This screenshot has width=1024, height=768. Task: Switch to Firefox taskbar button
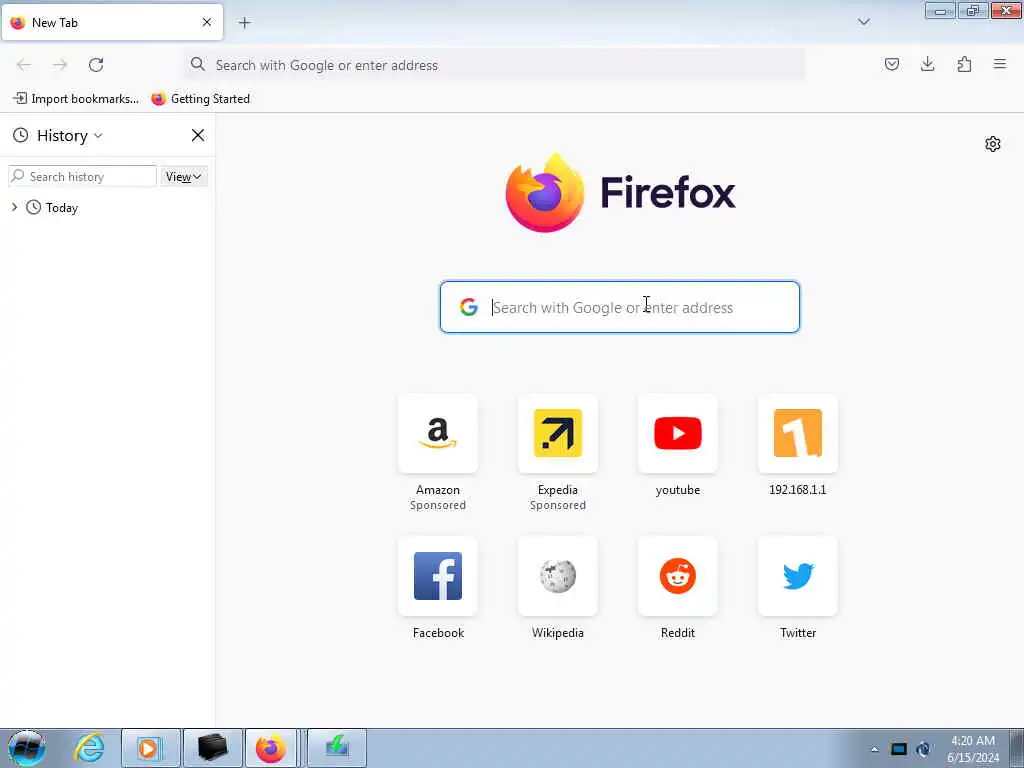coord(272,748)
